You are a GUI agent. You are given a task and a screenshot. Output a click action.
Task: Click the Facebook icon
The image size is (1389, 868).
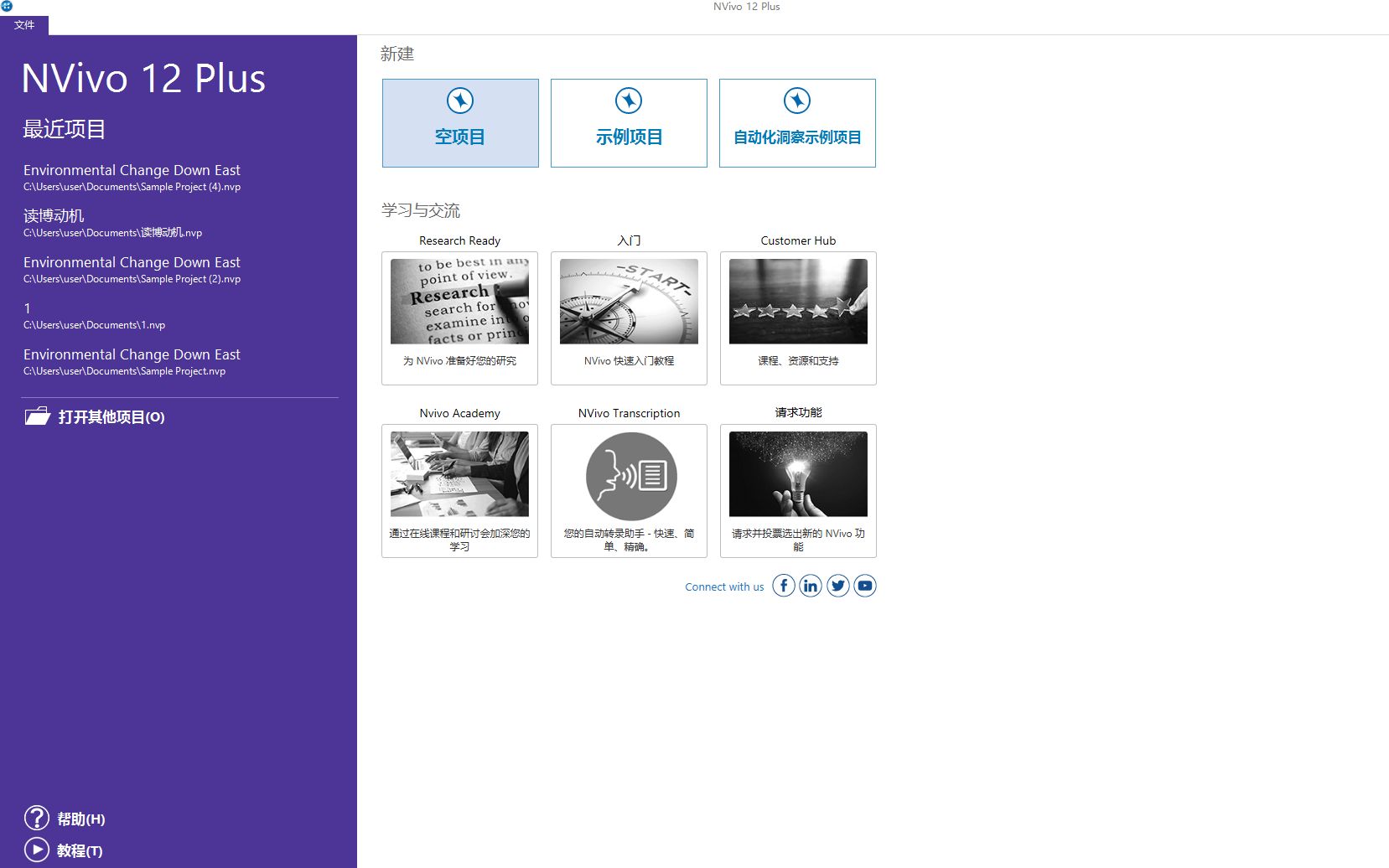(x=783, y=586)
